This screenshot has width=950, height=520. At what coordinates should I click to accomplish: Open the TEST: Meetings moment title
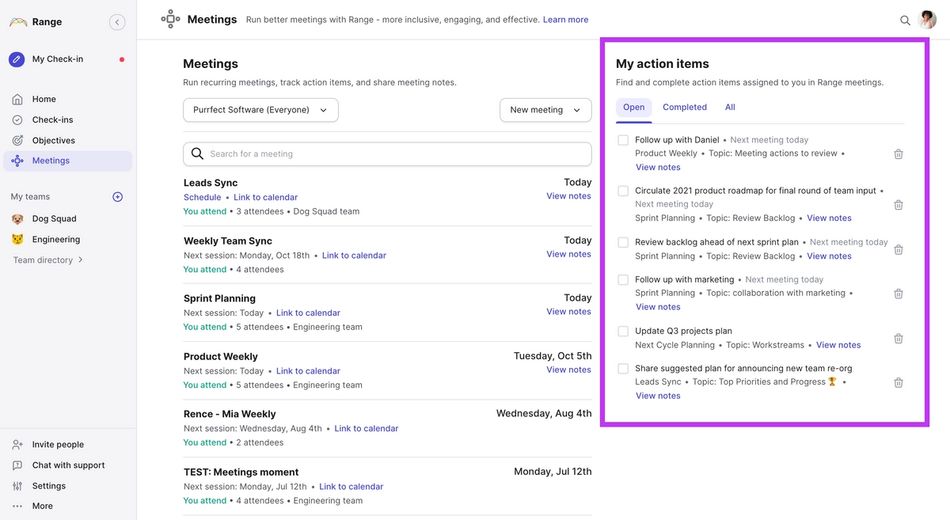coord(241,472)
